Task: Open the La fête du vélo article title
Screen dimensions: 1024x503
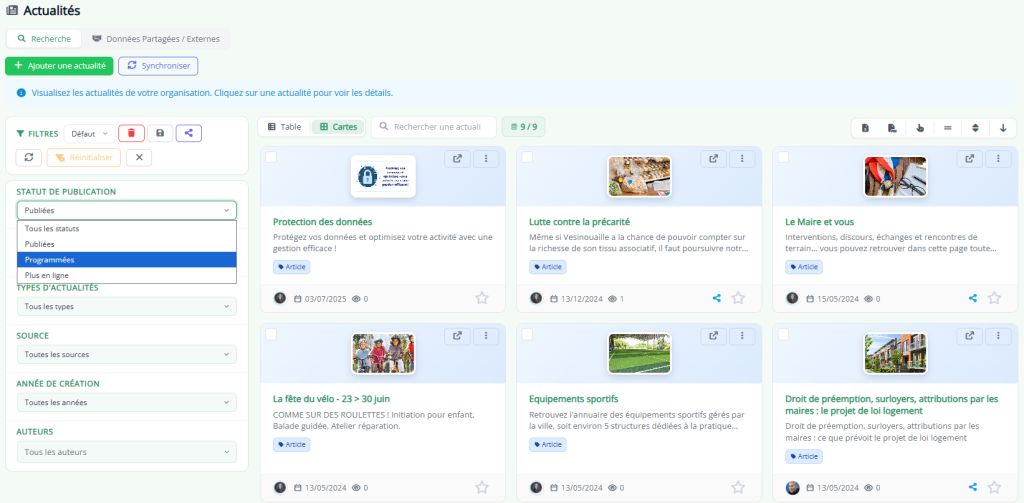Action: pos(331,398)
